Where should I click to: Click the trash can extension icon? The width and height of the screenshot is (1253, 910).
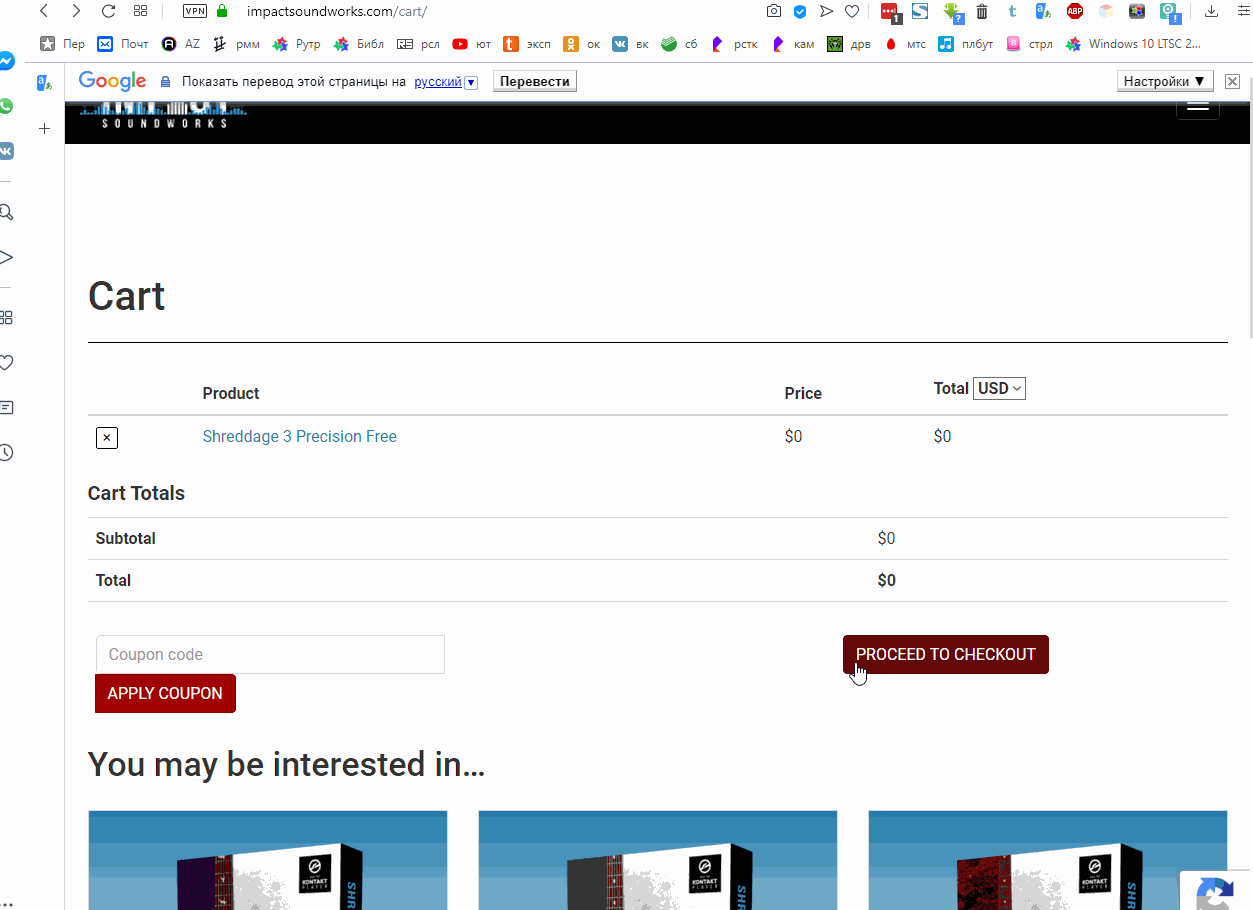coord(982,11)
